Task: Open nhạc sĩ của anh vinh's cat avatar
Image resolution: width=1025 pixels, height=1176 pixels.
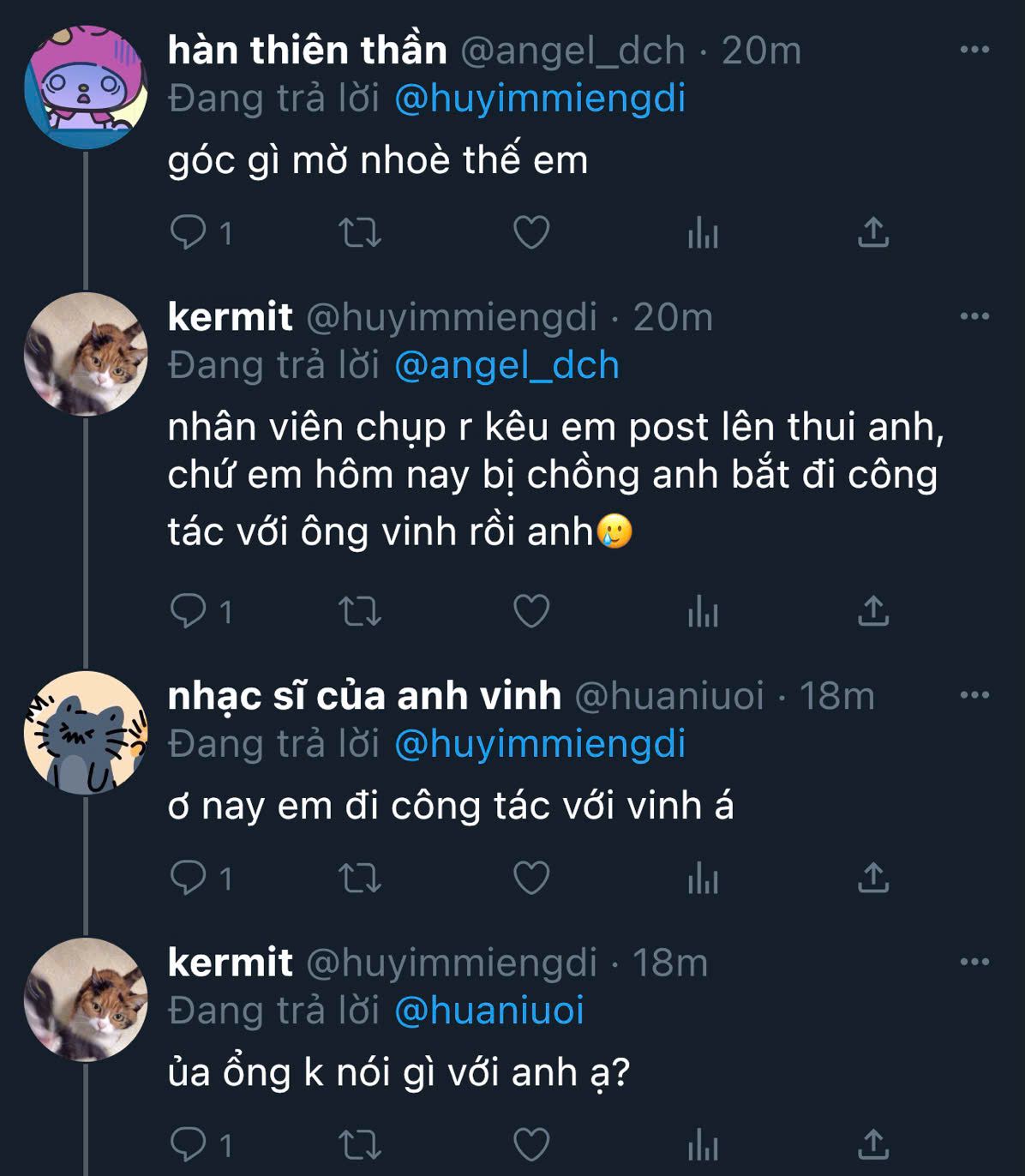Action: coord(86,733)
